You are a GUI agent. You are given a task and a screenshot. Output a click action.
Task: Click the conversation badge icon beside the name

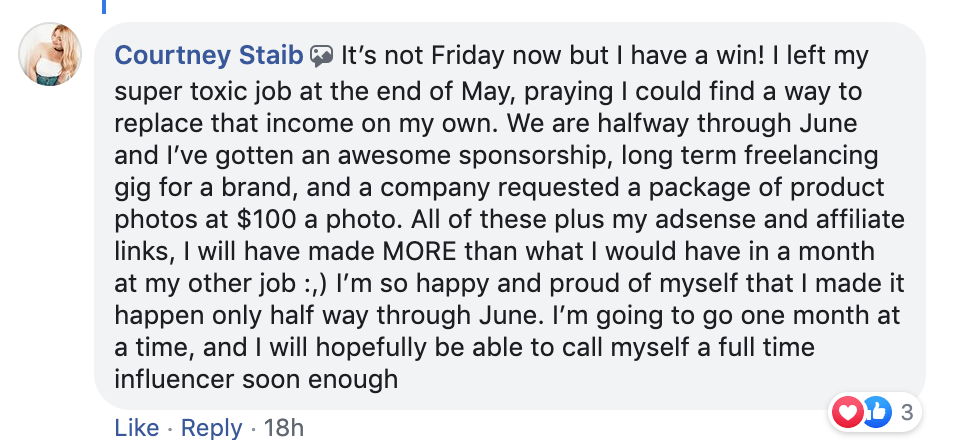coord(321,54)
